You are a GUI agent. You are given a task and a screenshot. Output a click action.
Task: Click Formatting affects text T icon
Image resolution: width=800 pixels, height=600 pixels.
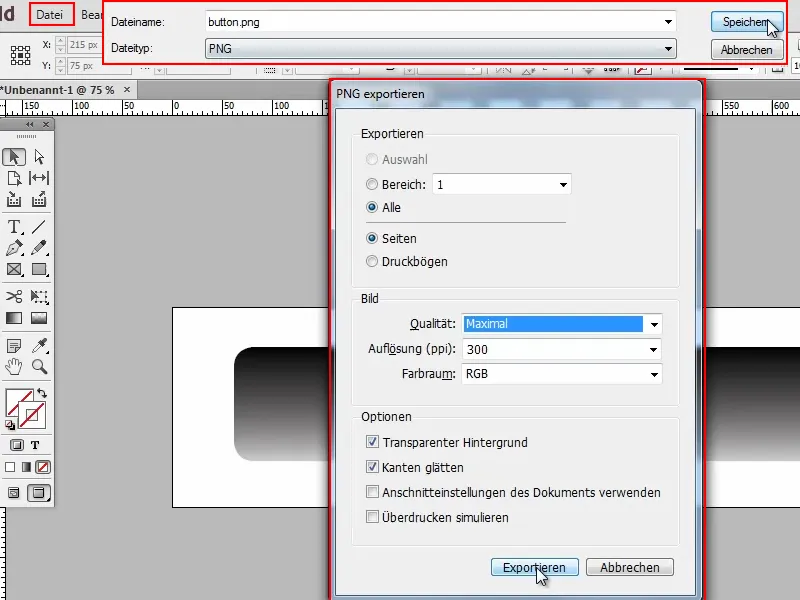click(35, 445)
